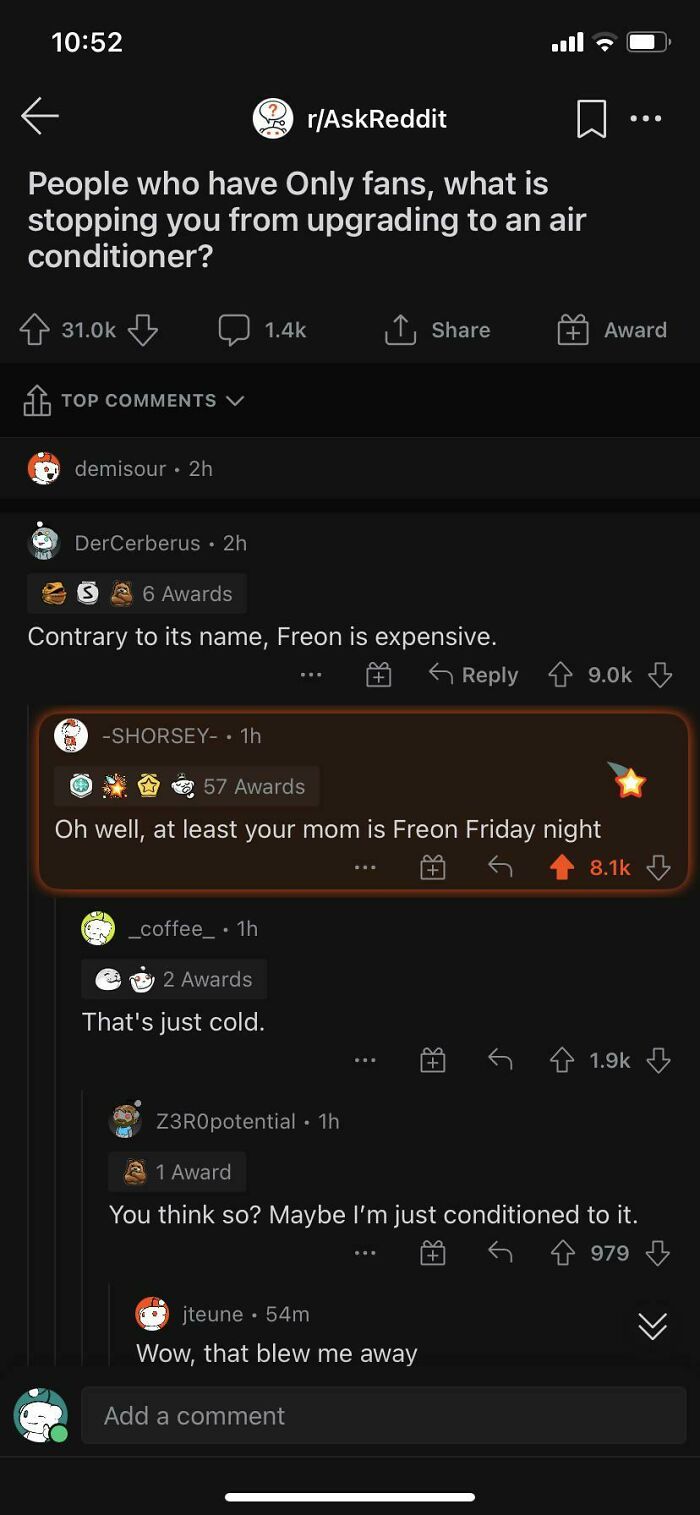Open the three-dot menu under DerCerberus's comment
This screenshot has height=1515, width=700.
(310, 674)
